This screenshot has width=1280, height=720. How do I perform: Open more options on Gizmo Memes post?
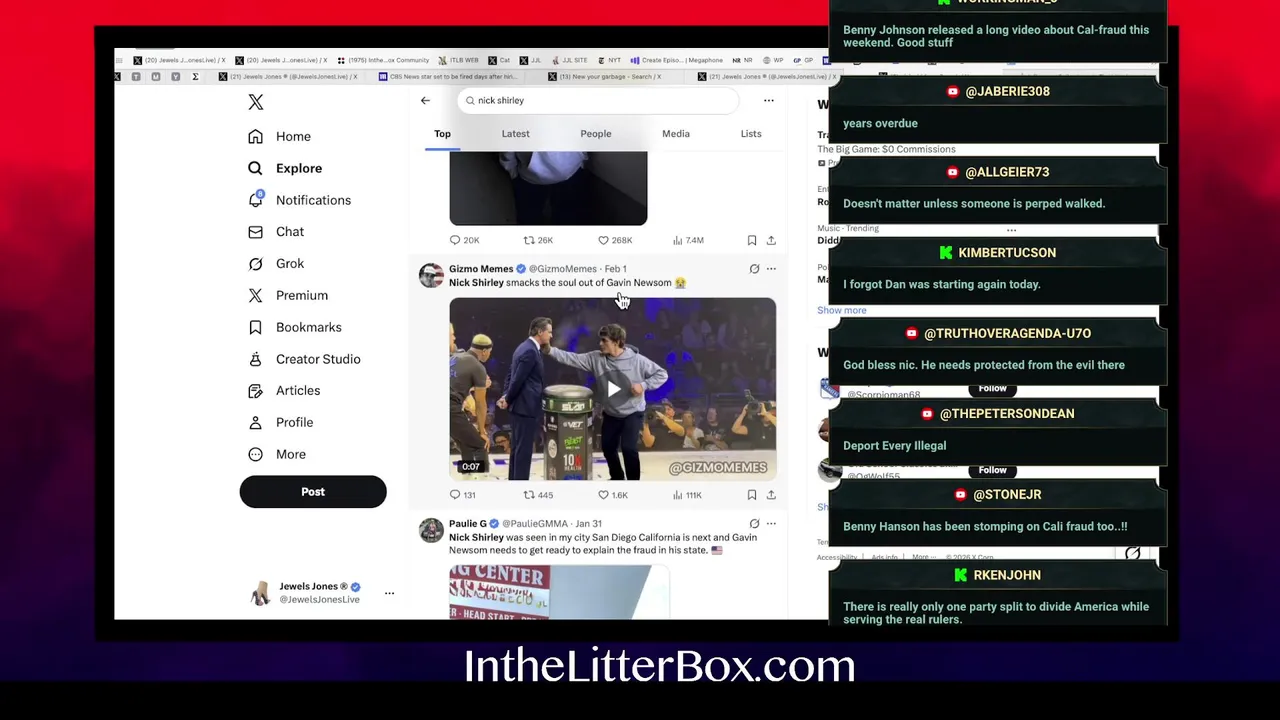point(771,269)
